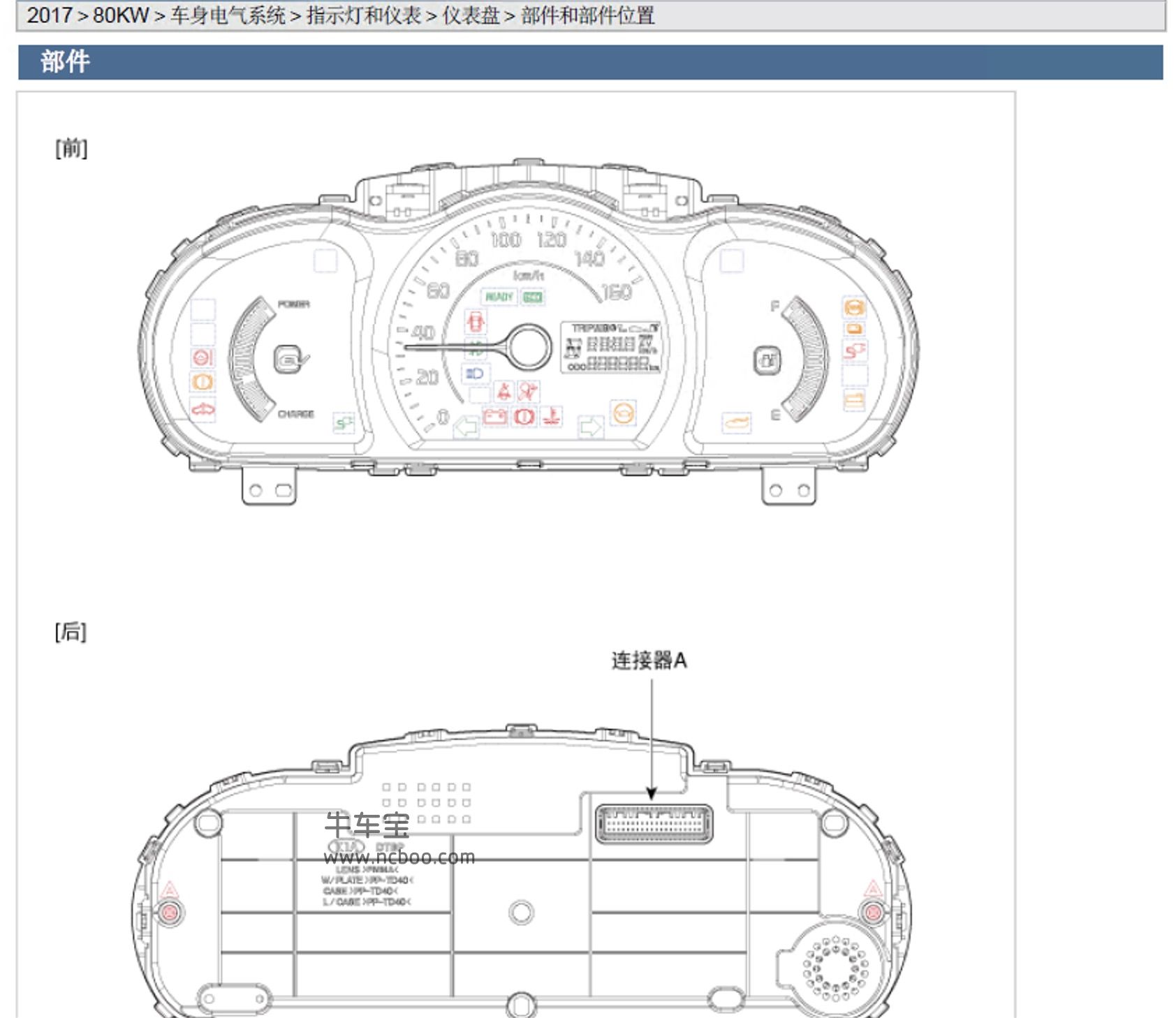Open "仪表盘" breadcrumb segment
Viewport: 1176px width, 1018px height.
tap(471, 15)
